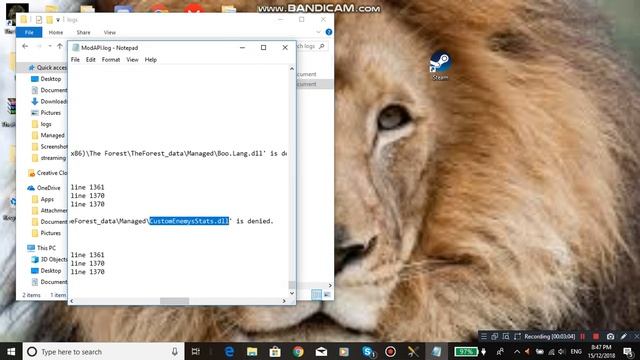Stop the Bandicam recording

point(596,336)
